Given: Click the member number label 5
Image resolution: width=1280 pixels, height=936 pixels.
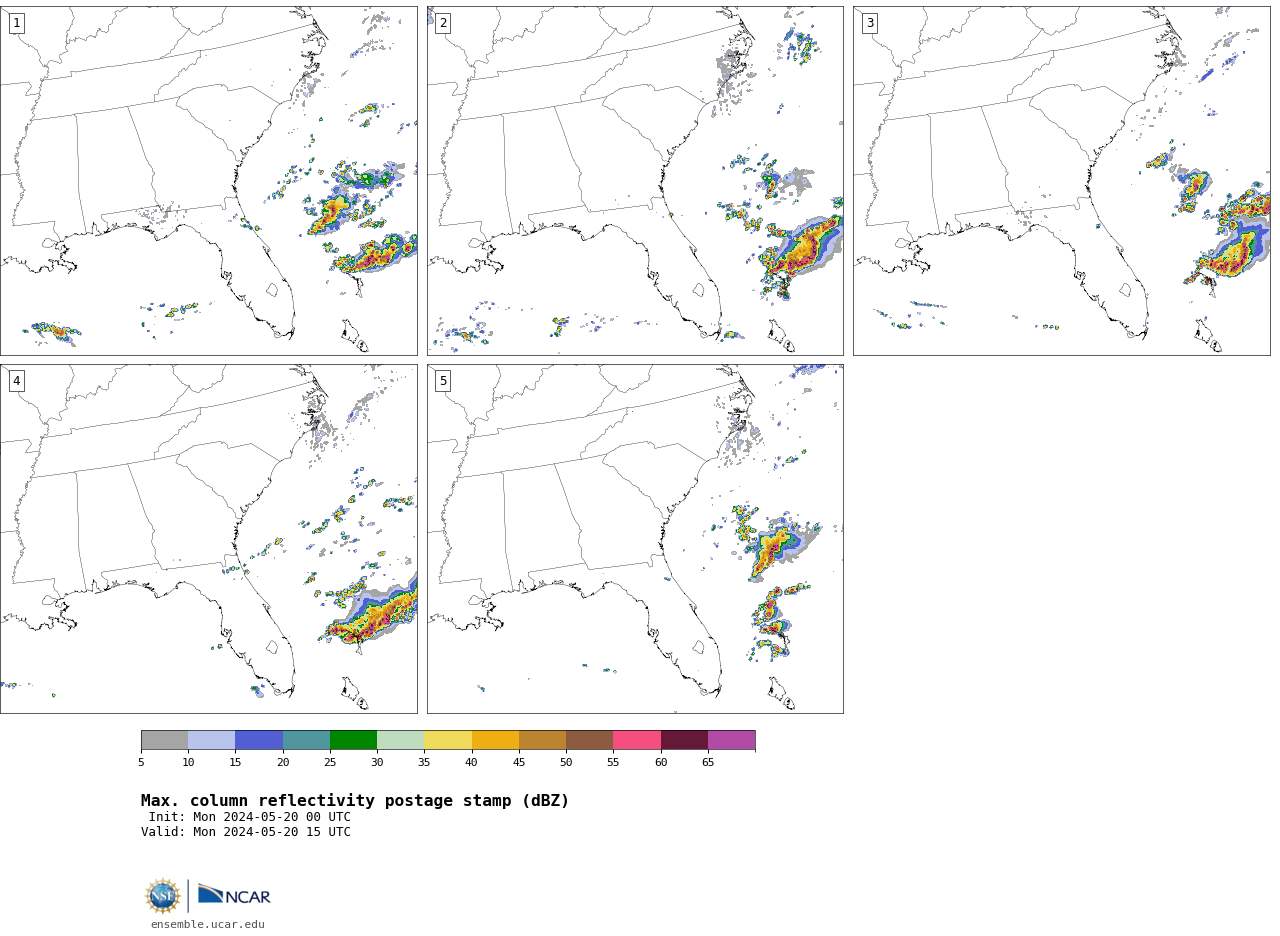Looking at the screenshot, I should (443, 381).
